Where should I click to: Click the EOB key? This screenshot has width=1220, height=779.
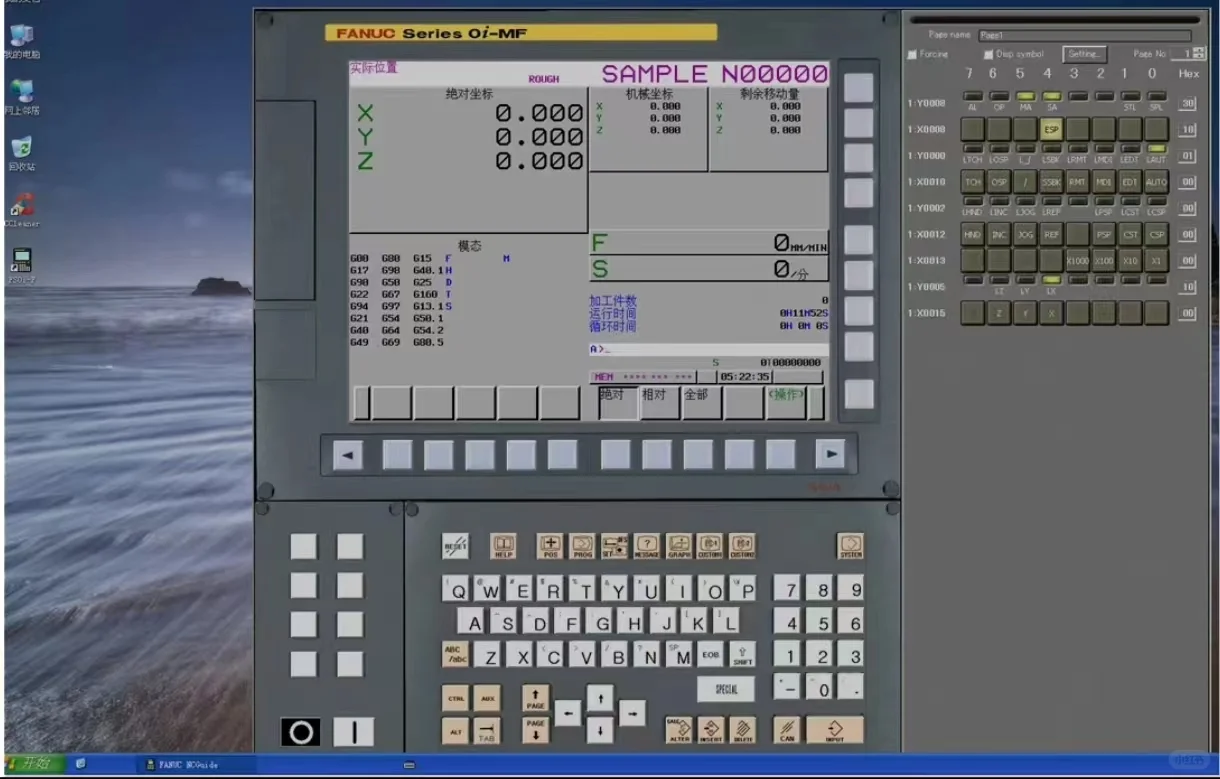711,655
